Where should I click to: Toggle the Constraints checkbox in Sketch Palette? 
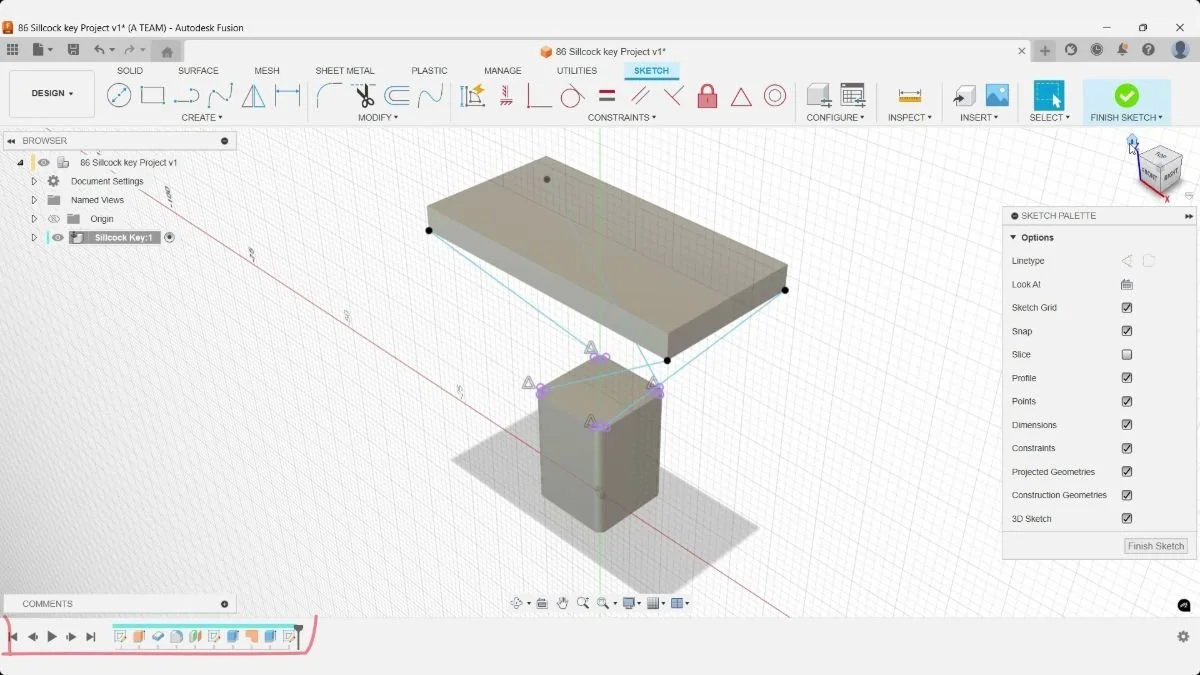pos(1127,449)
